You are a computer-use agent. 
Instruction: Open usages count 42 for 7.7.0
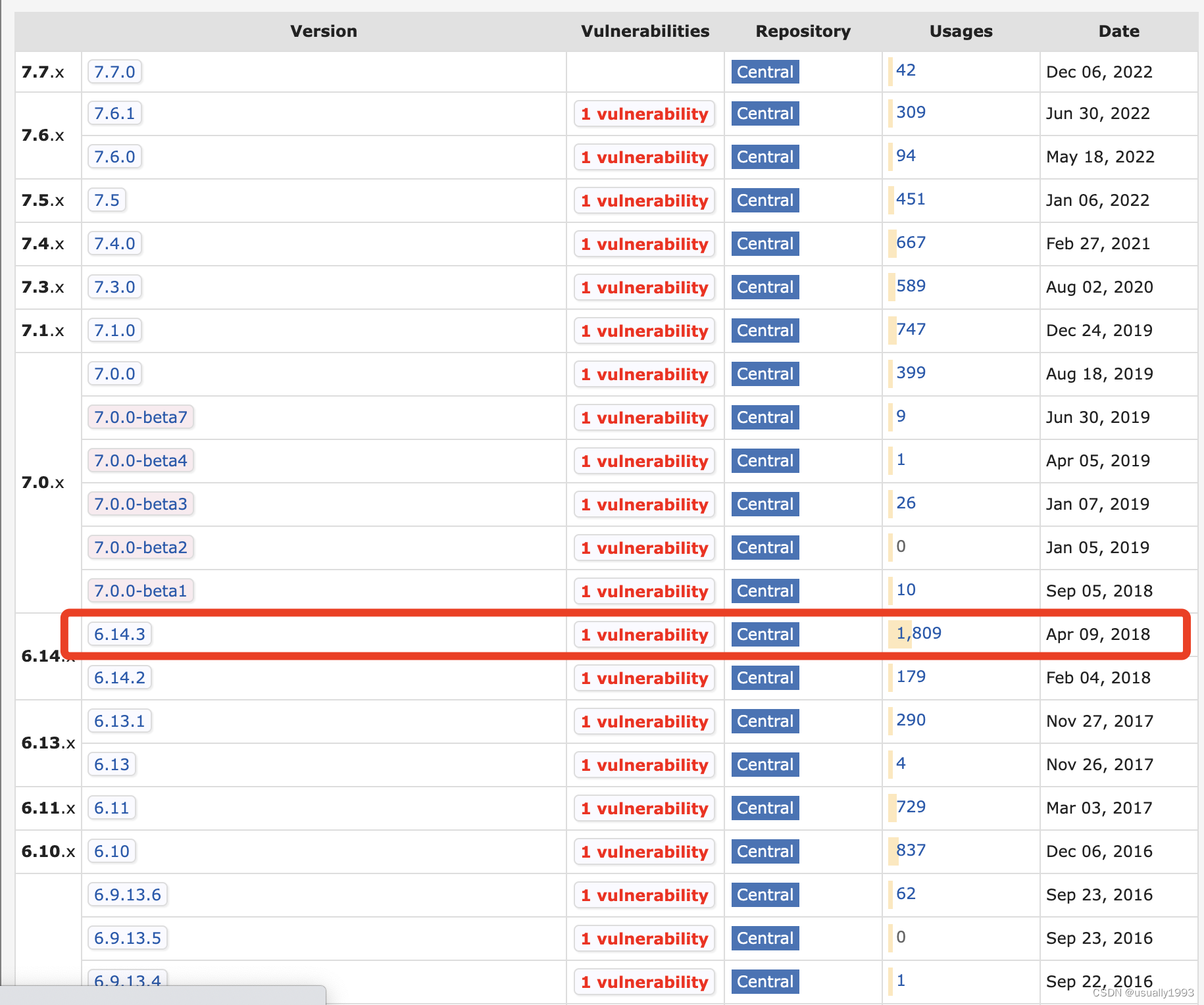pyautogui.click(x=906, y=70)
